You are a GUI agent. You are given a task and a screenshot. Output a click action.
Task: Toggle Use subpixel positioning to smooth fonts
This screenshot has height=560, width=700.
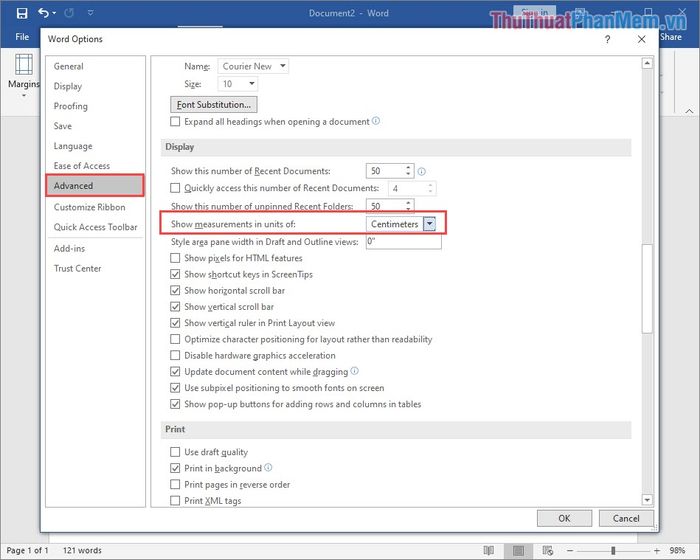click(175, 388)
